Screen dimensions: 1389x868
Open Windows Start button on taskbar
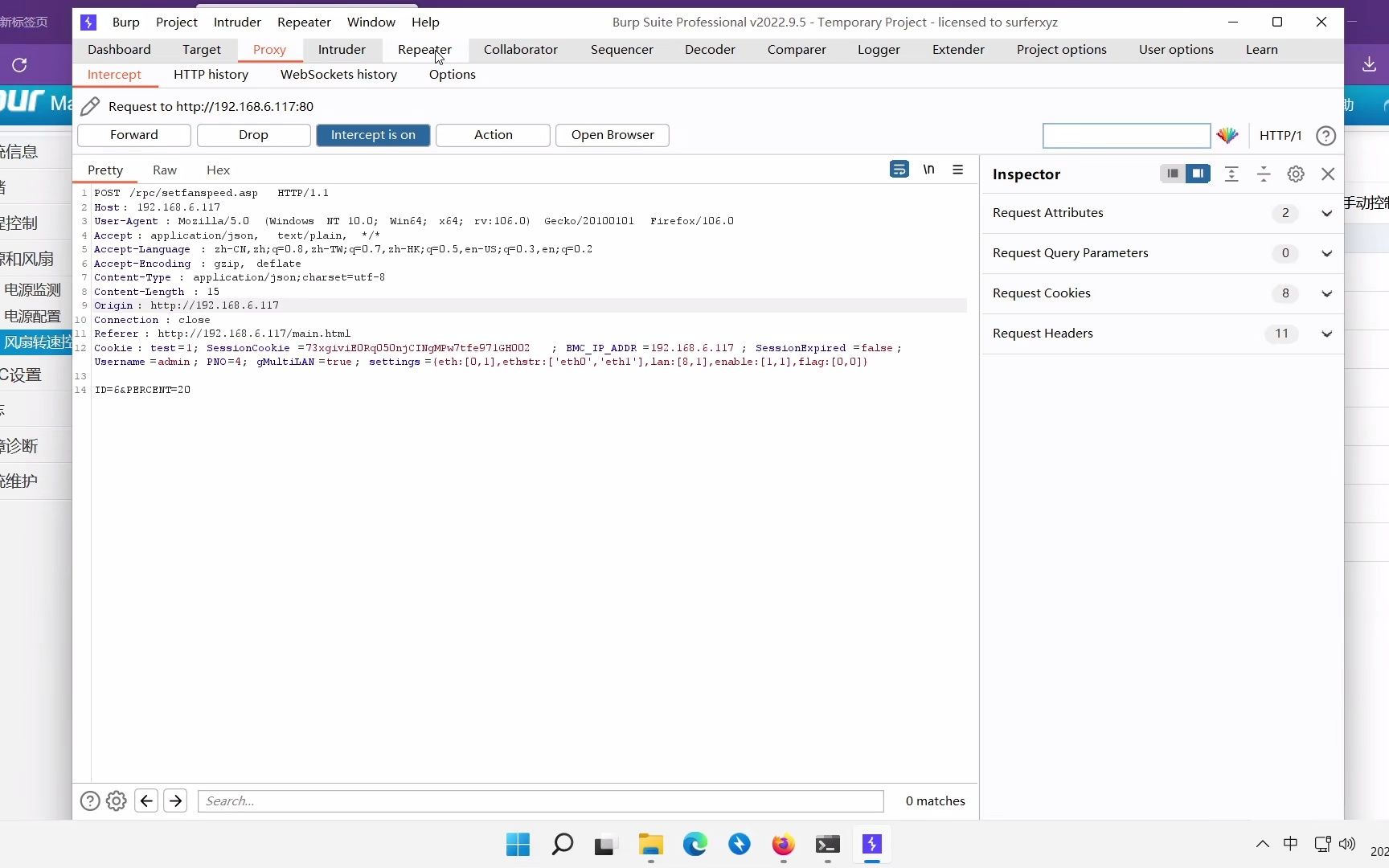518,845
